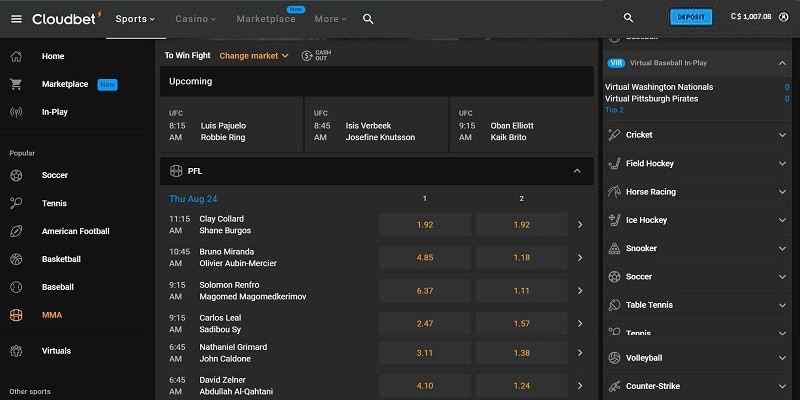Bet 1.92 on Clay Collard
This screenshot has width=800, height=400.
[x=424, y=224]
